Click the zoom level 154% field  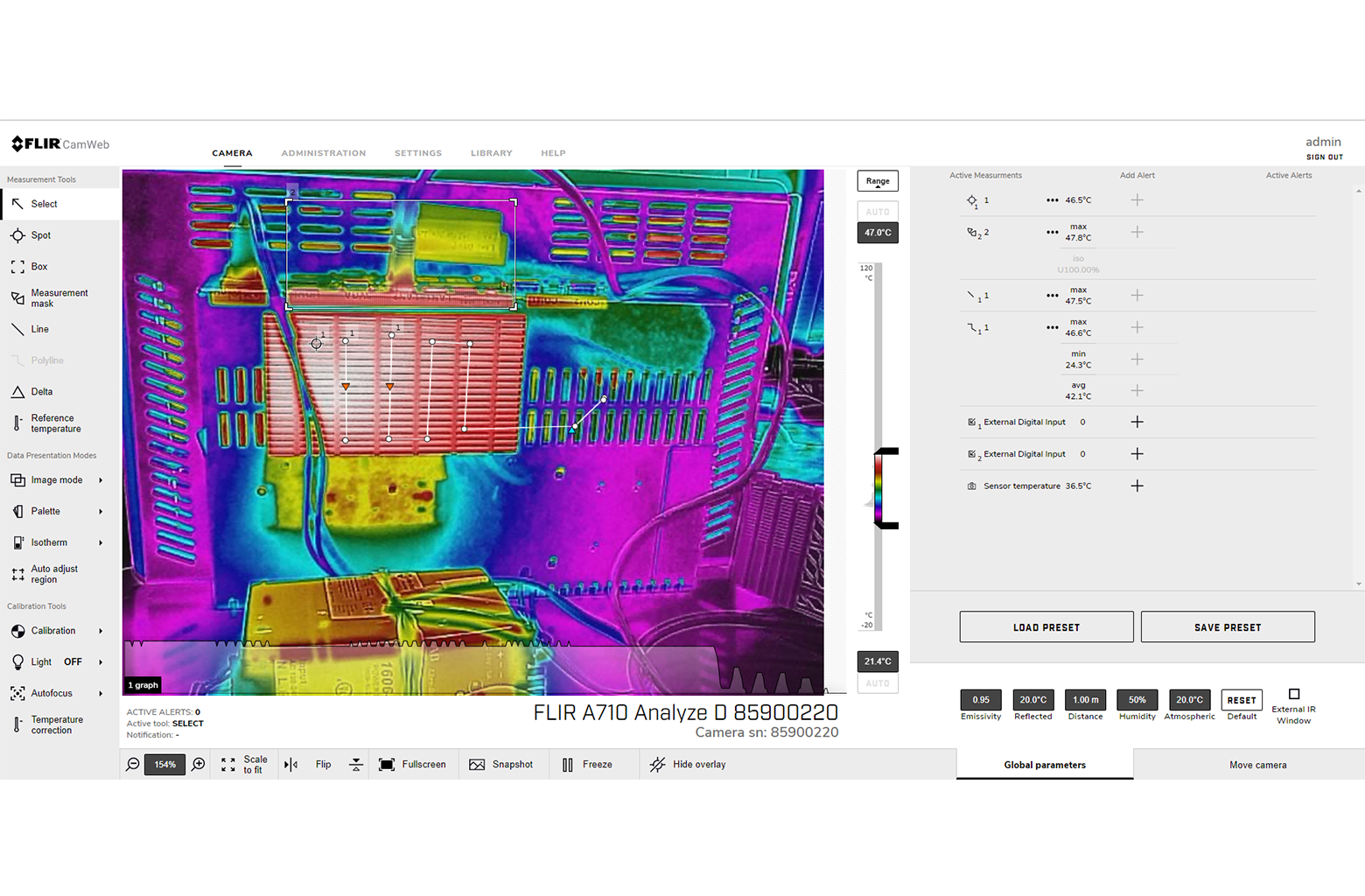coord(165,765)
